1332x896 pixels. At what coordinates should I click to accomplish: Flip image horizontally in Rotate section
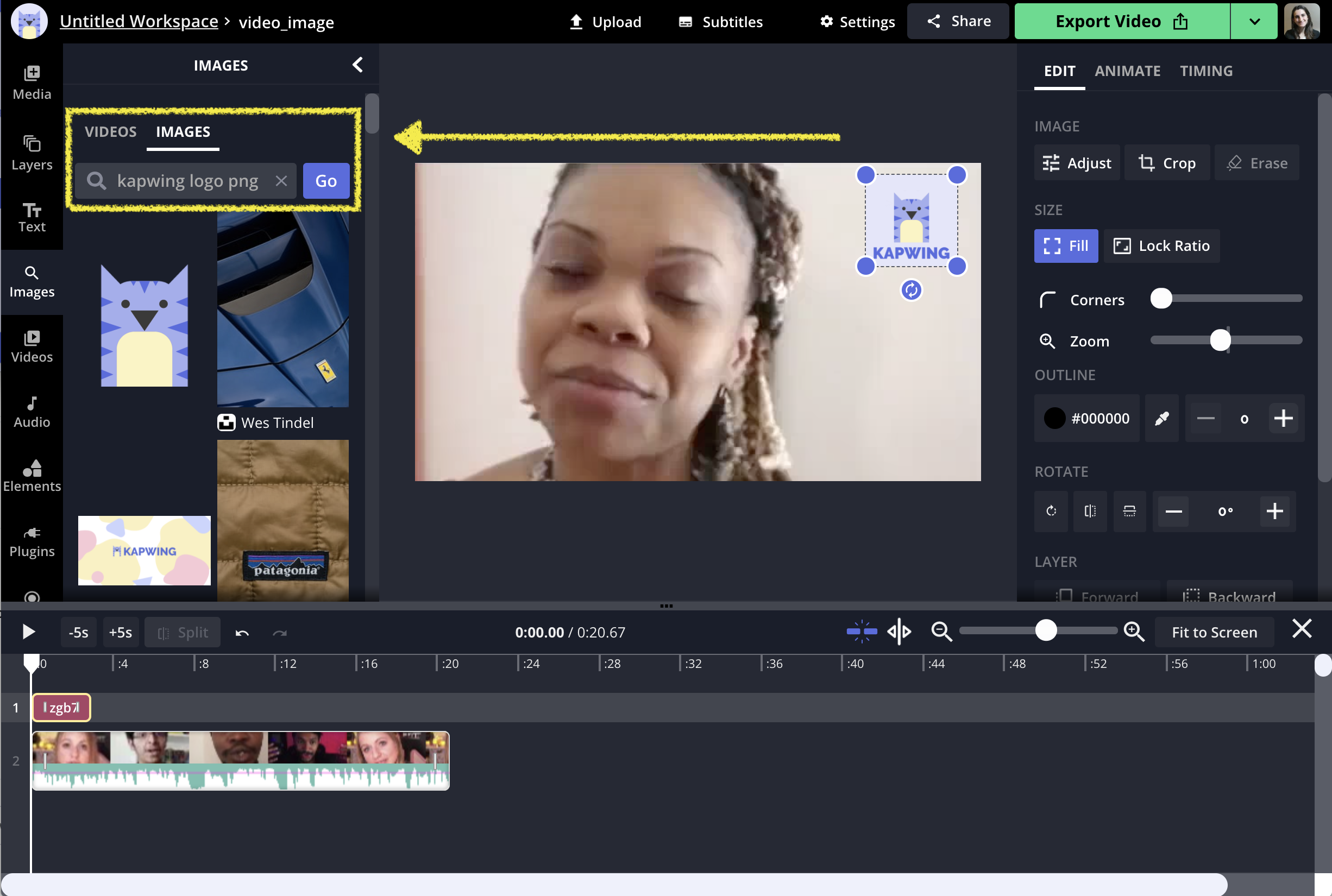point(1090,511)
